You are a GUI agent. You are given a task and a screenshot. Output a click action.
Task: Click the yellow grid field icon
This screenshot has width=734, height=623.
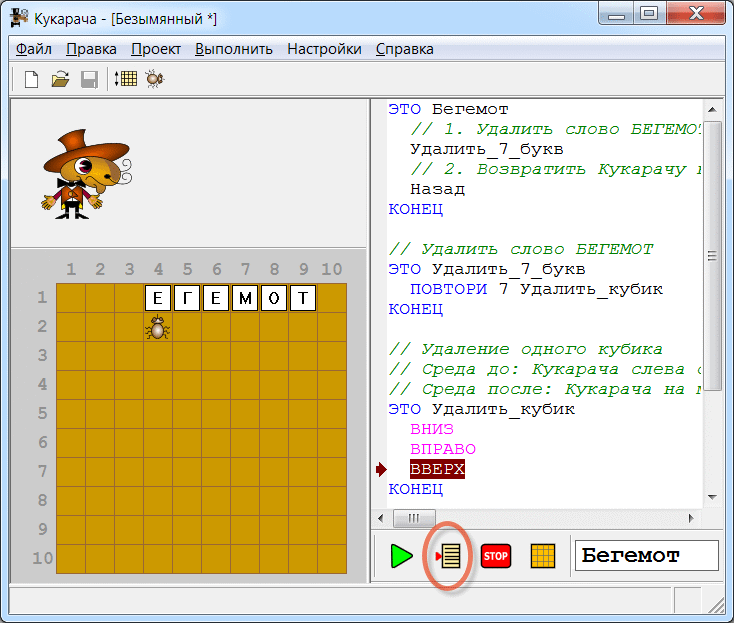[x=543, y=556]
